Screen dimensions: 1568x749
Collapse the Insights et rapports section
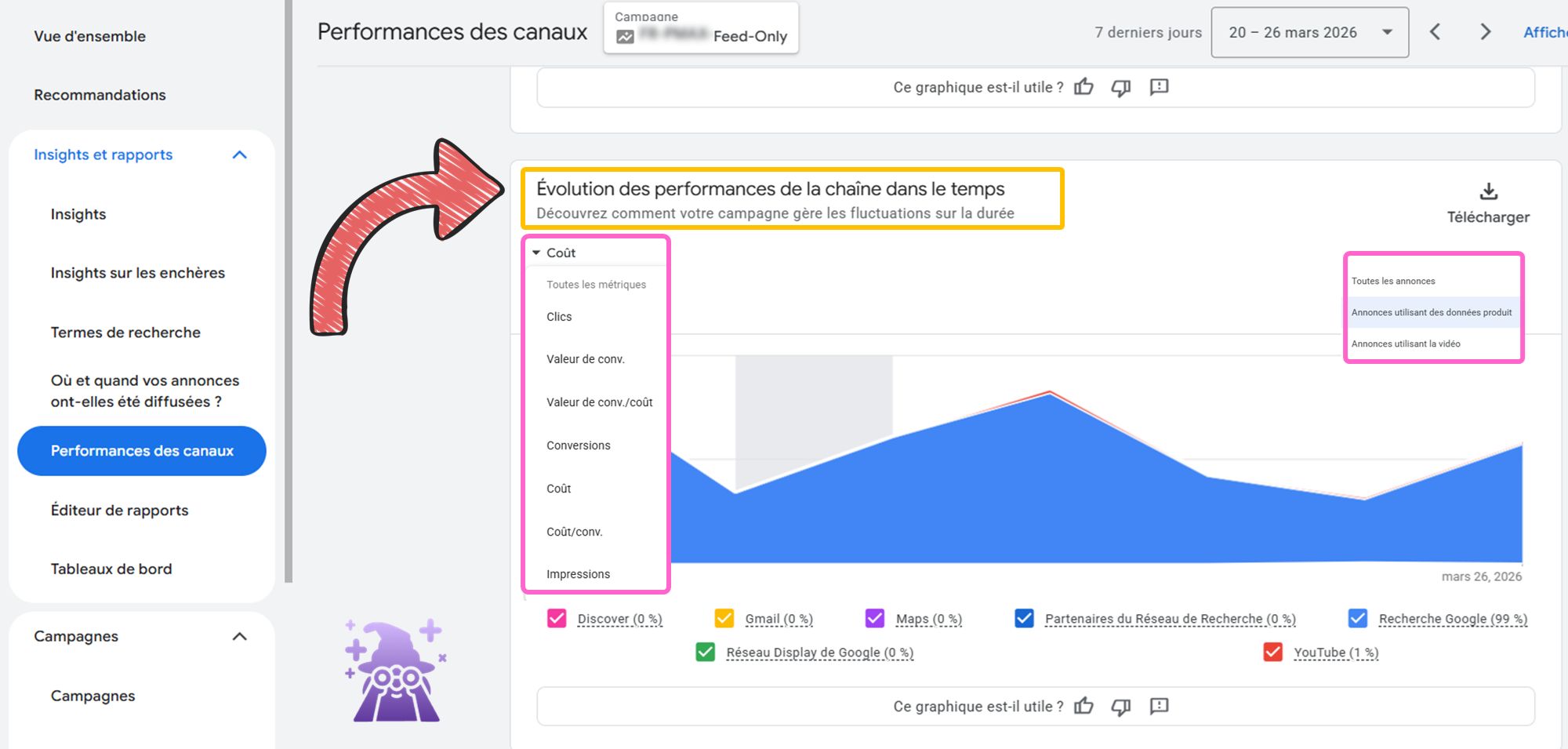[x=240, y=155]
